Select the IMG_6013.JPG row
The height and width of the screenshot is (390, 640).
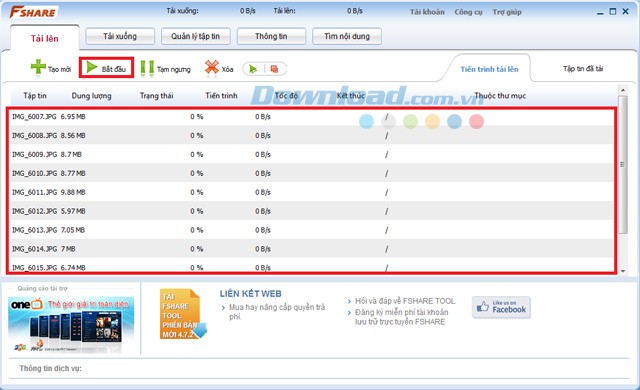[x=311, y=230]
